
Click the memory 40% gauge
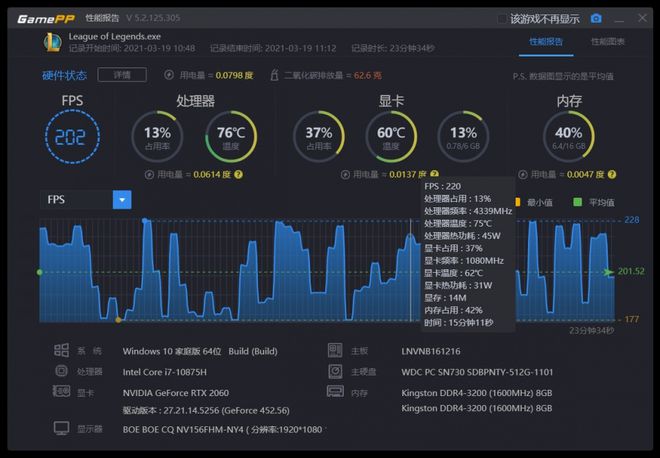click(x=569, y=137)
